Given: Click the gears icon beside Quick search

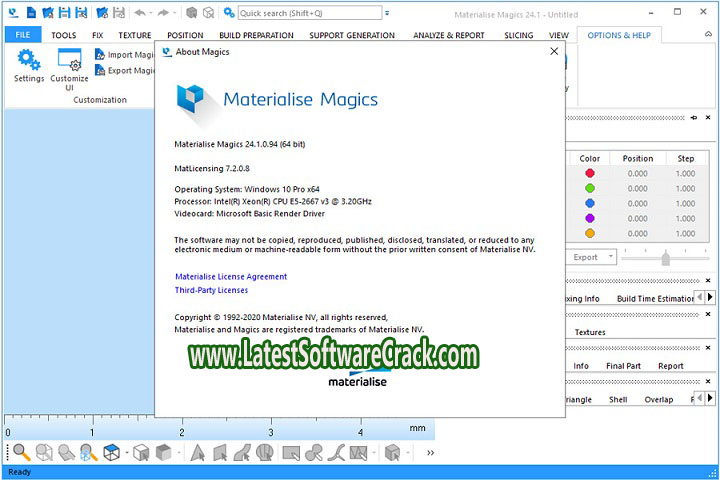Looking at the screenshot, I should [x=229, y=13].
